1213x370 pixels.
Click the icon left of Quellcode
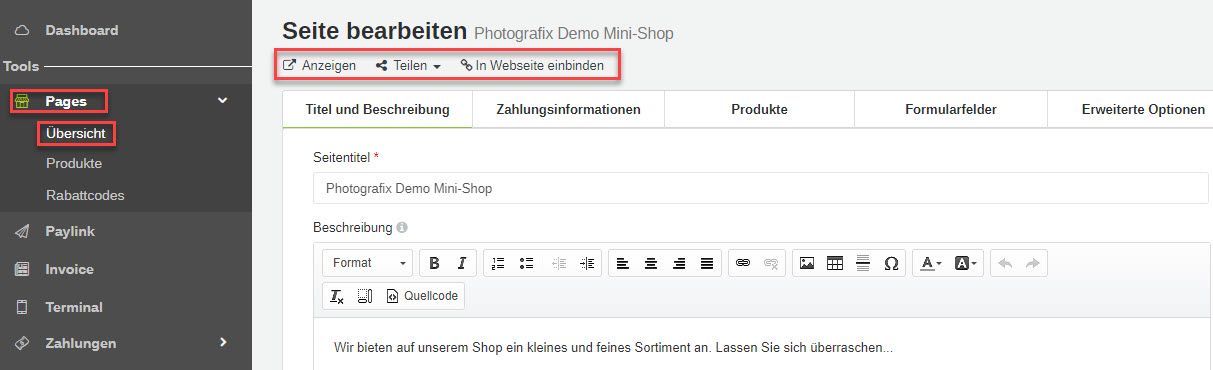(x=365, y=296)
